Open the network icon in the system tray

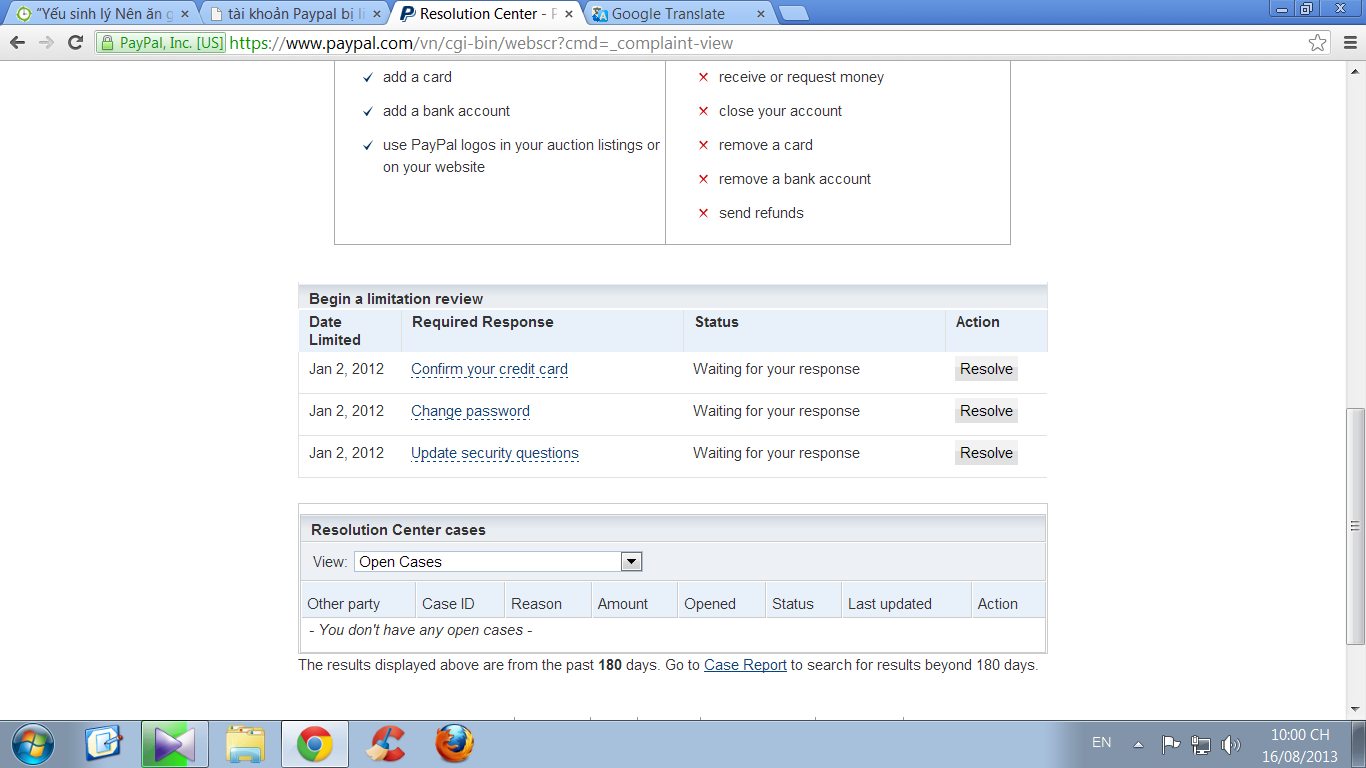(x=1201, y=744)
